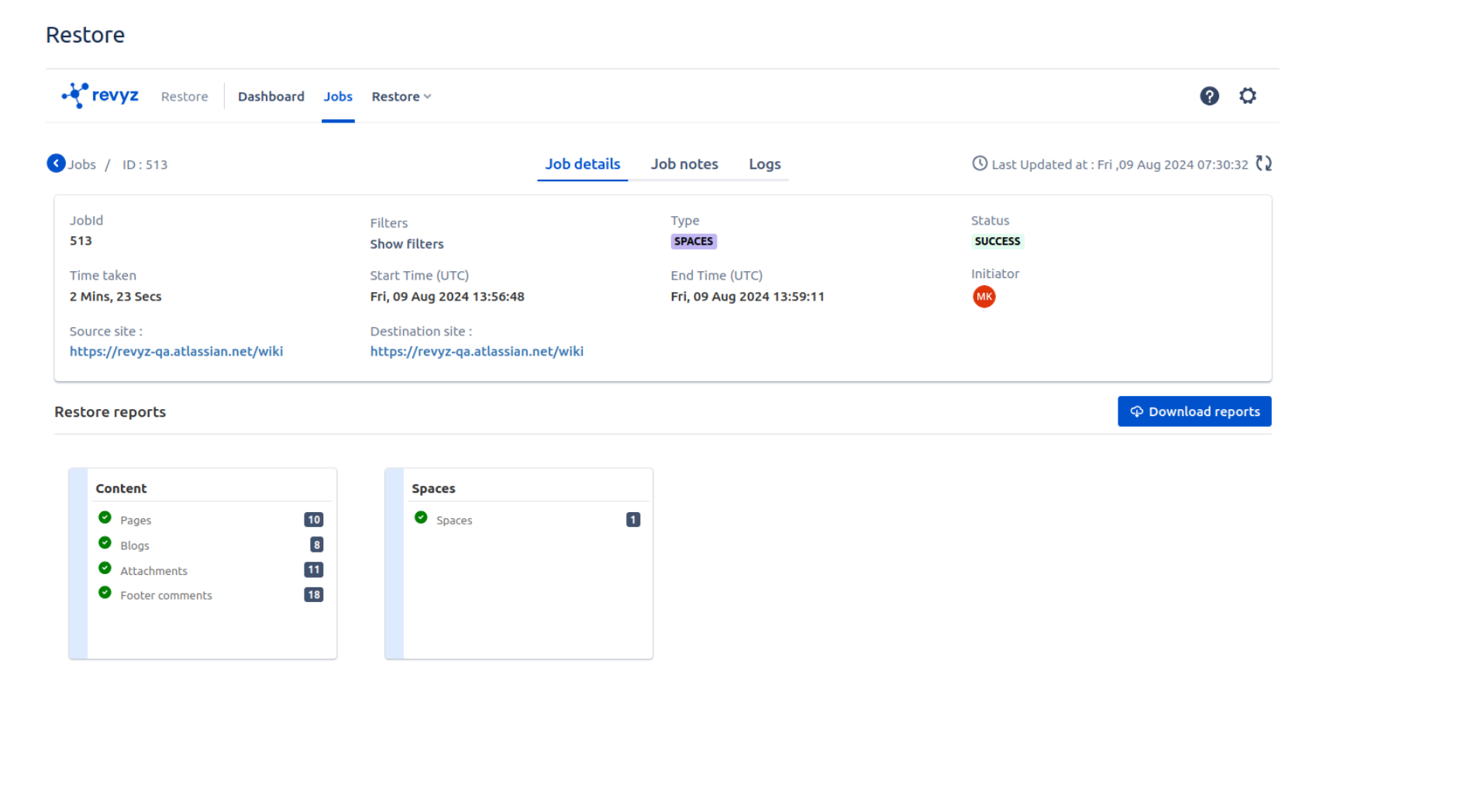Click the revyz logo icon
This screenshot has width=1478, height=812.
[76, 95]
